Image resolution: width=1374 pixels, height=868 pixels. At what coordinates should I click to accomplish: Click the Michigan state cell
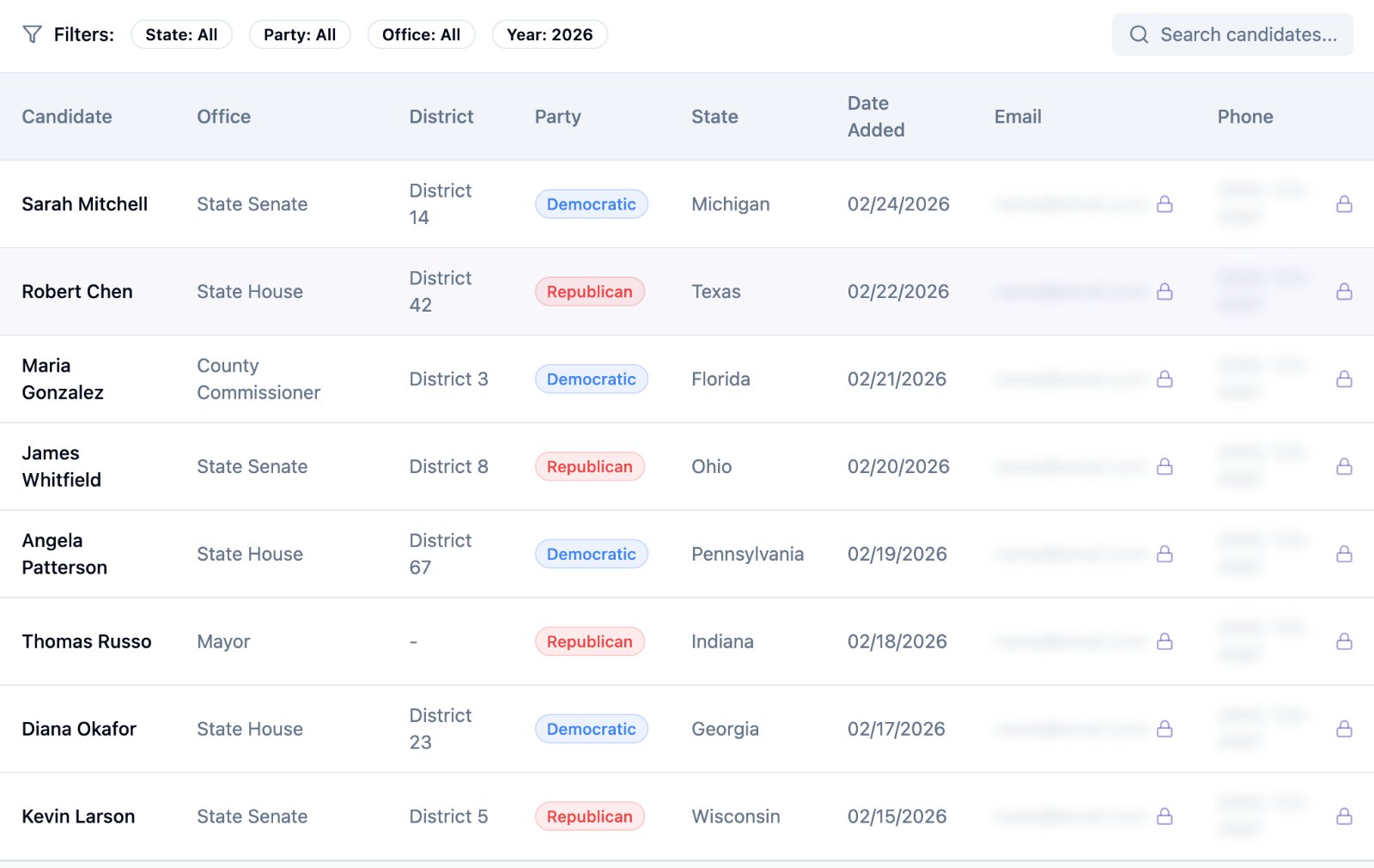point(731,204)
